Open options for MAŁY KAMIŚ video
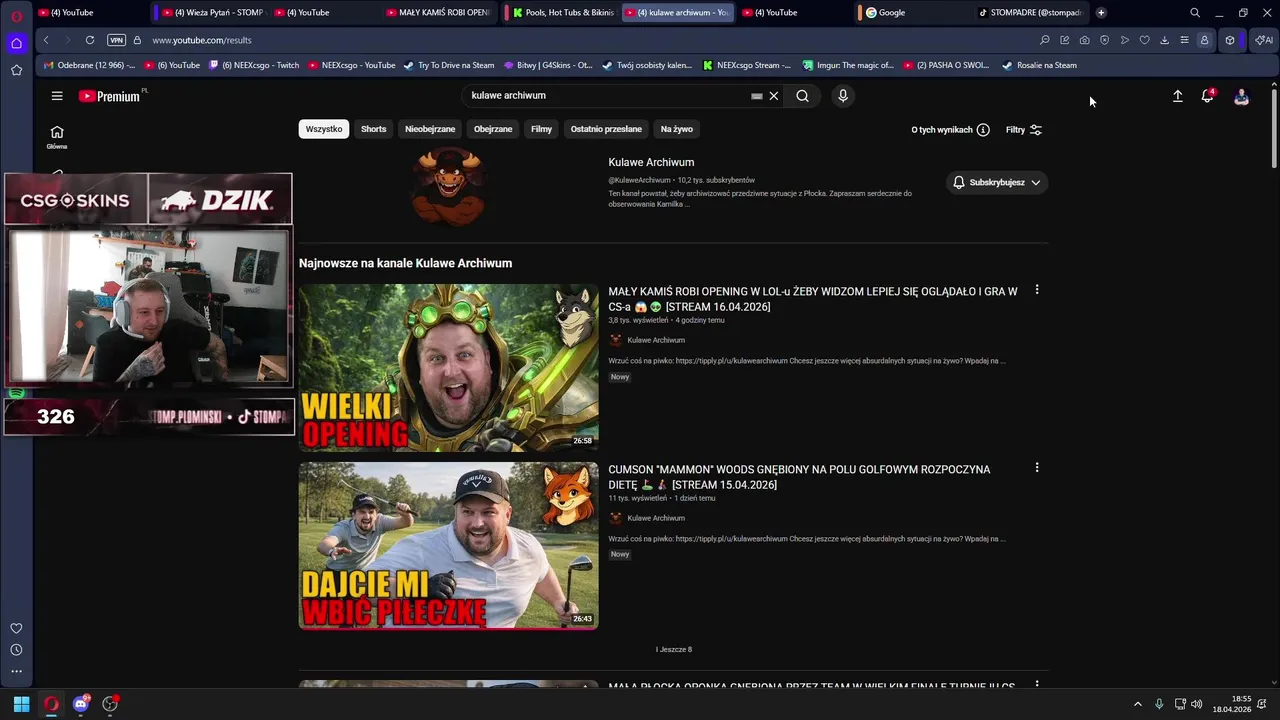Image resolution: width=1280 pixels, height=720 pixels. tap(1037, 290)
